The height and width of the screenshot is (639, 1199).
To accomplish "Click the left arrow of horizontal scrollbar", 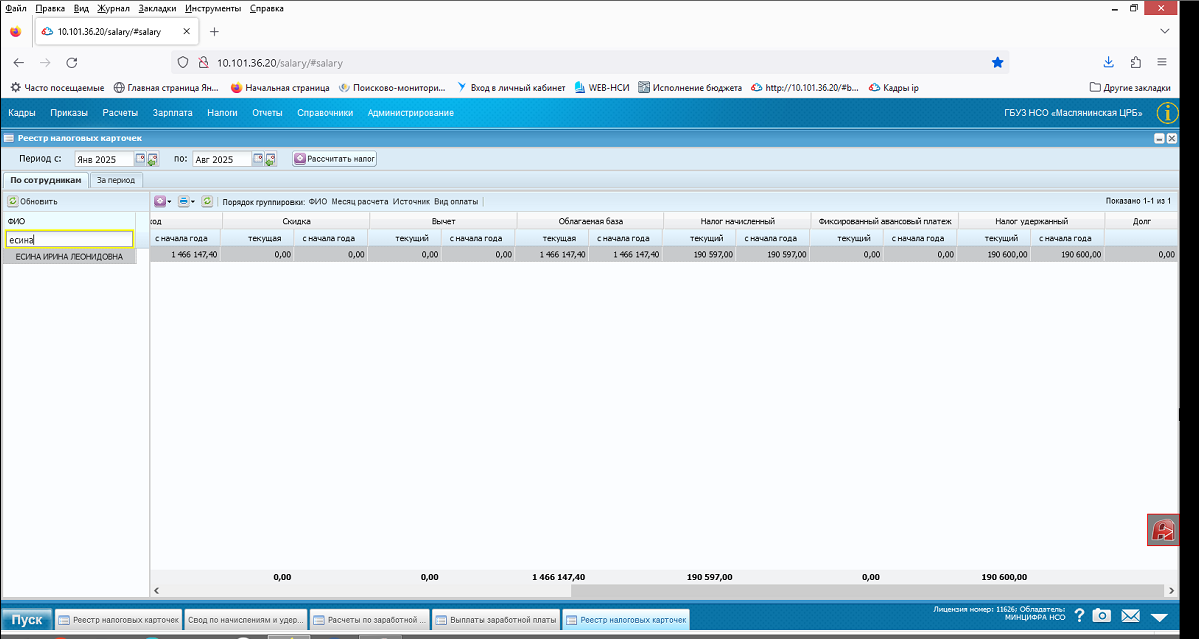I will pos(157,590).
